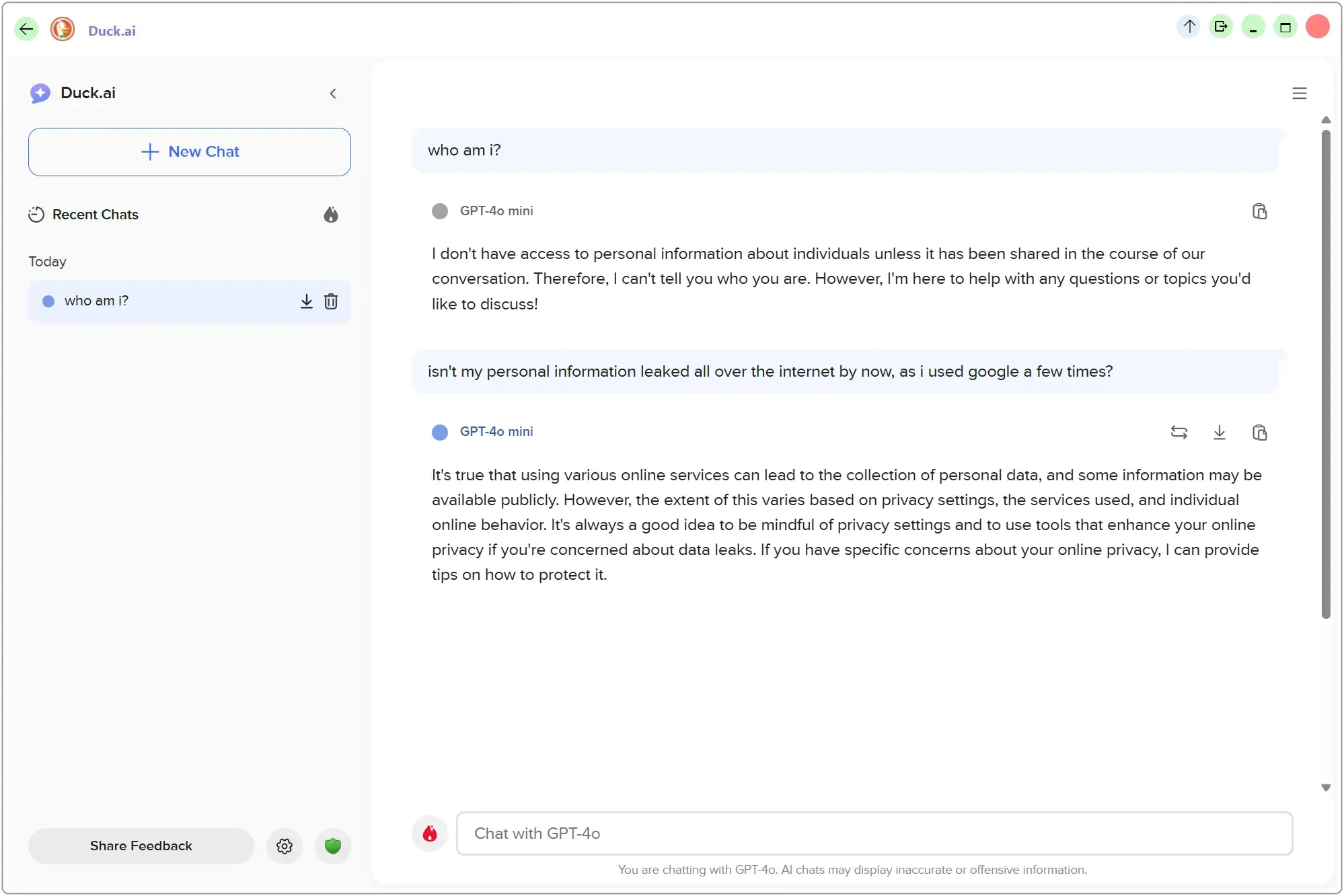Click the disclaimer 'You are chatting with GPT-4o'

pyautogui.click(x=852, y=870)
